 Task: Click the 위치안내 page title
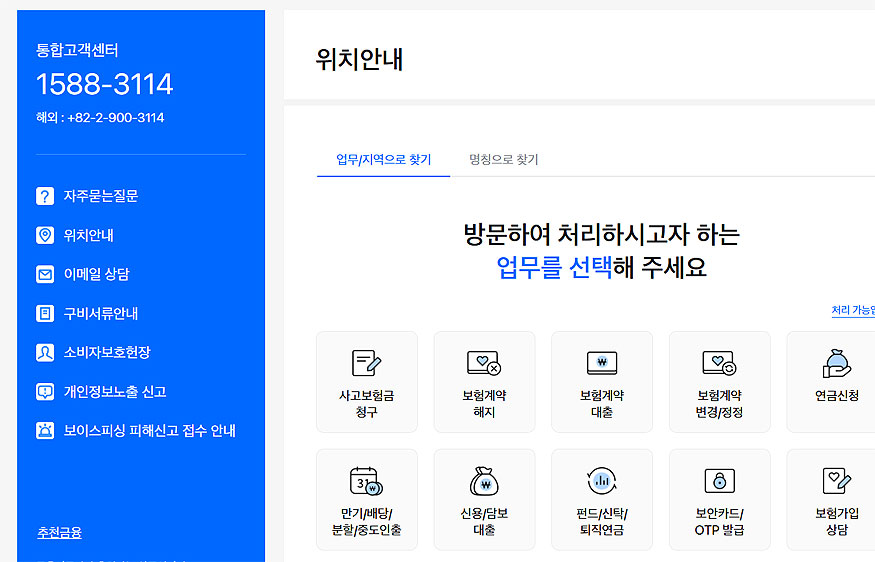359,59
